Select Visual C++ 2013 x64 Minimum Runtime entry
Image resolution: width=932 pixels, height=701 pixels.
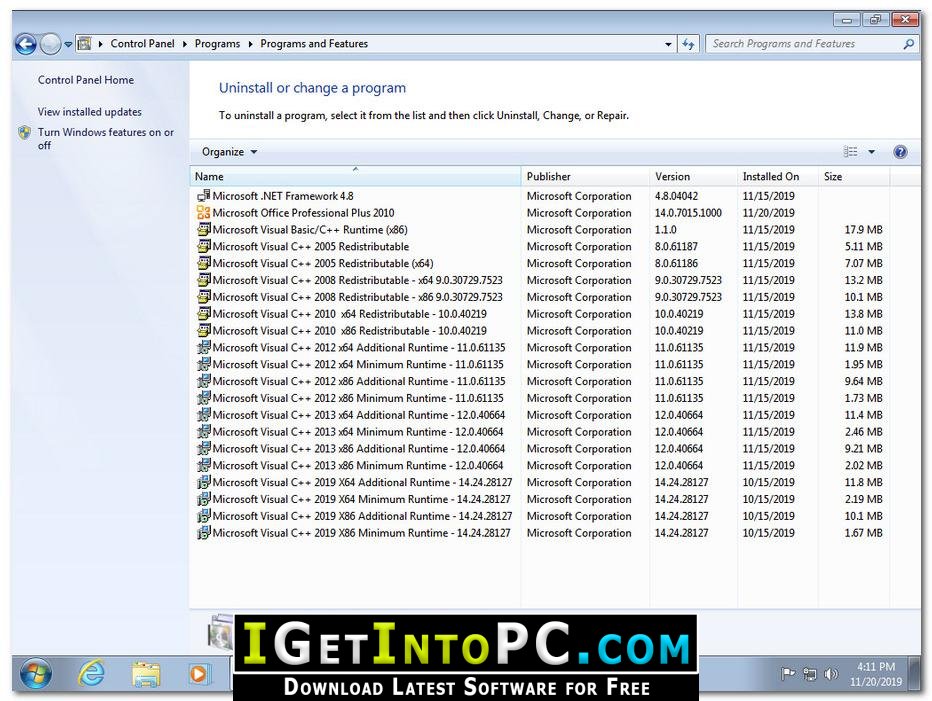358,432
